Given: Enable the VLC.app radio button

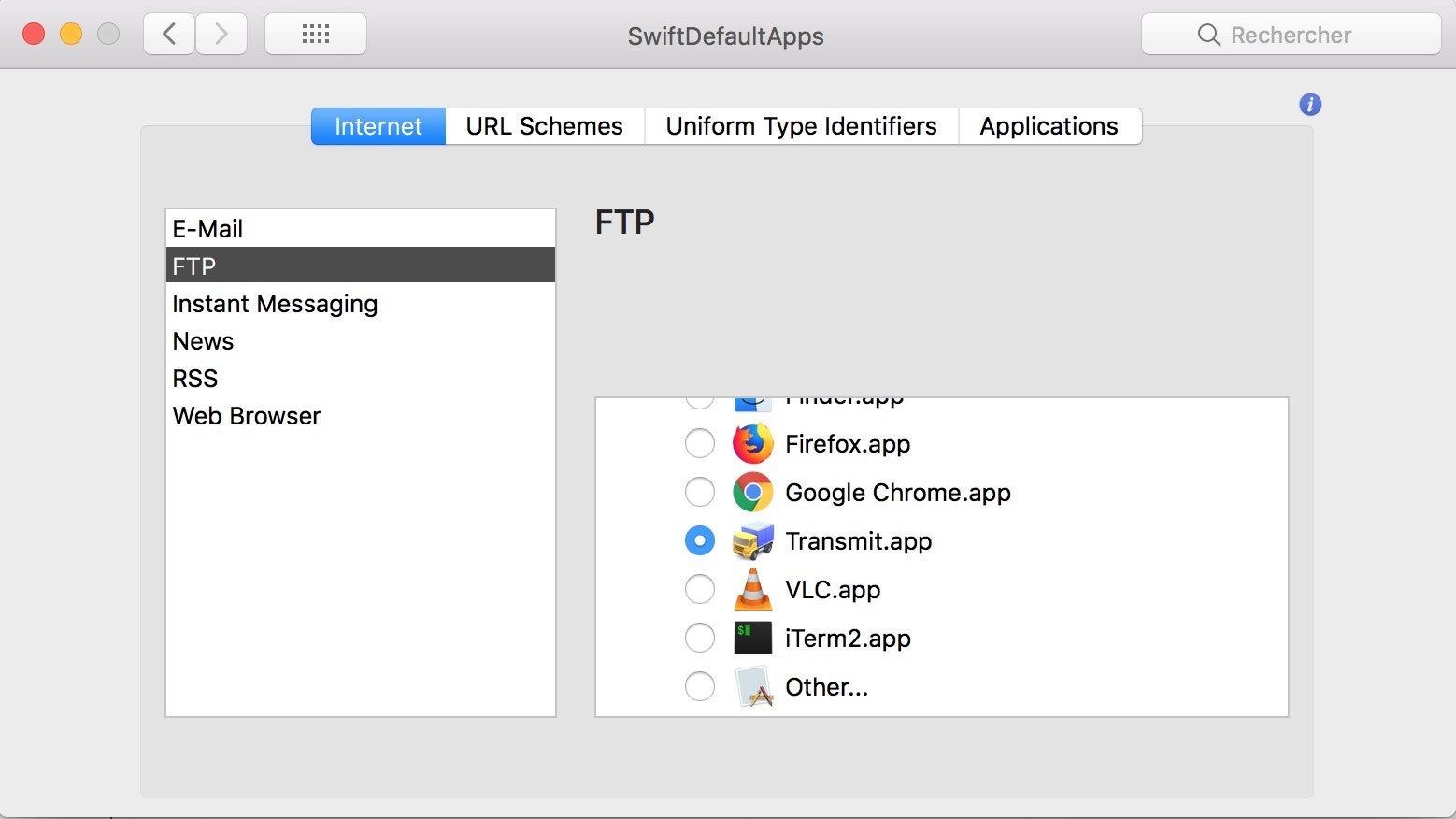Looking at the screenshot, I should click(x=699, y=589).
